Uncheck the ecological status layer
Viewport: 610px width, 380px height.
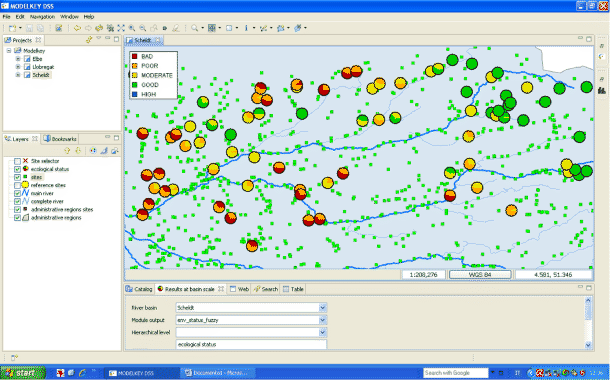tap(17, 169)
